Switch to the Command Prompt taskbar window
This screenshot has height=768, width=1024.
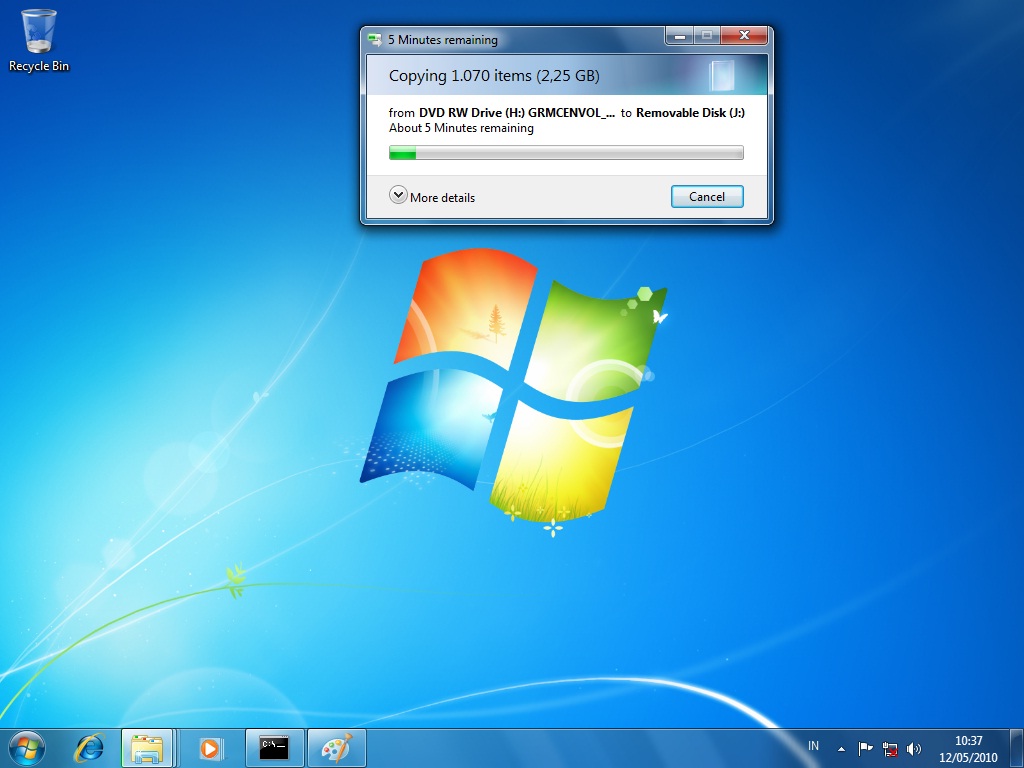[274, 748]
